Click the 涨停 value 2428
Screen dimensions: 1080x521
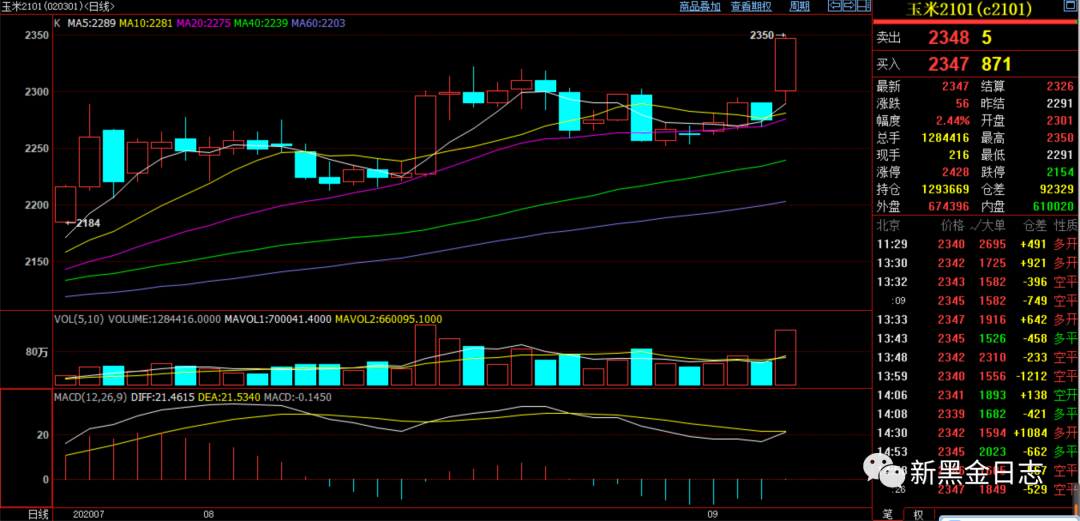coord(957,172)
